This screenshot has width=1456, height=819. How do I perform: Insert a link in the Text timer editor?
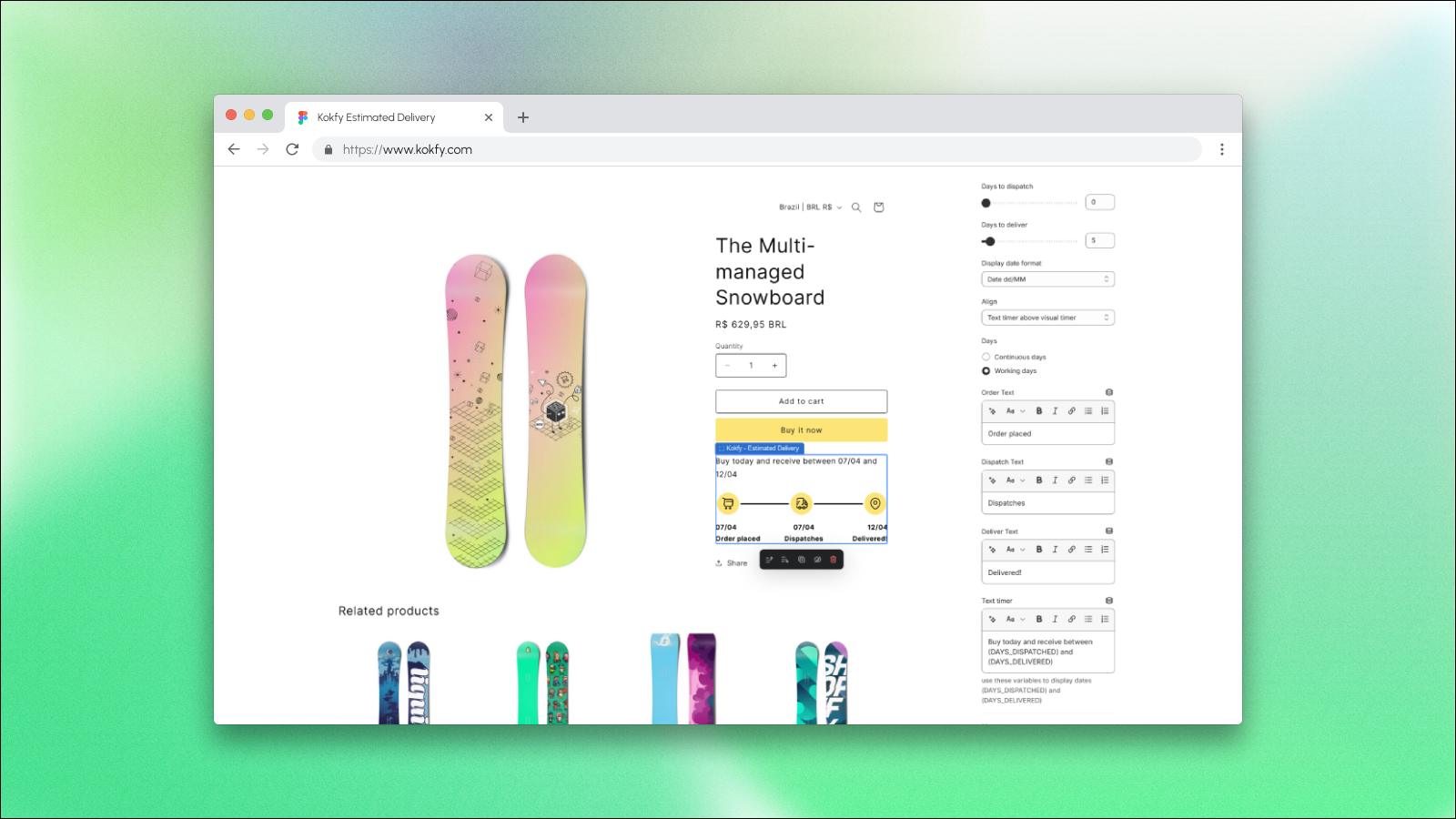pos(1072,619)
